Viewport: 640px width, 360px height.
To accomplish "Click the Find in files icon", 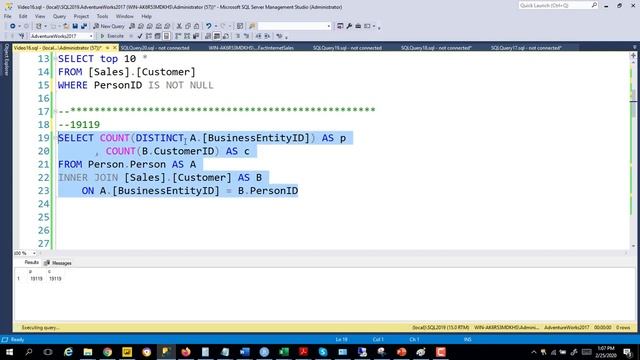I will 252,26.
